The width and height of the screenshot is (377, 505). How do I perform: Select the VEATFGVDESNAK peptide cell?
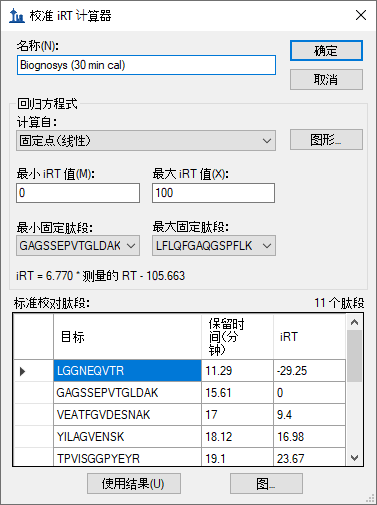tap(127, 415)
